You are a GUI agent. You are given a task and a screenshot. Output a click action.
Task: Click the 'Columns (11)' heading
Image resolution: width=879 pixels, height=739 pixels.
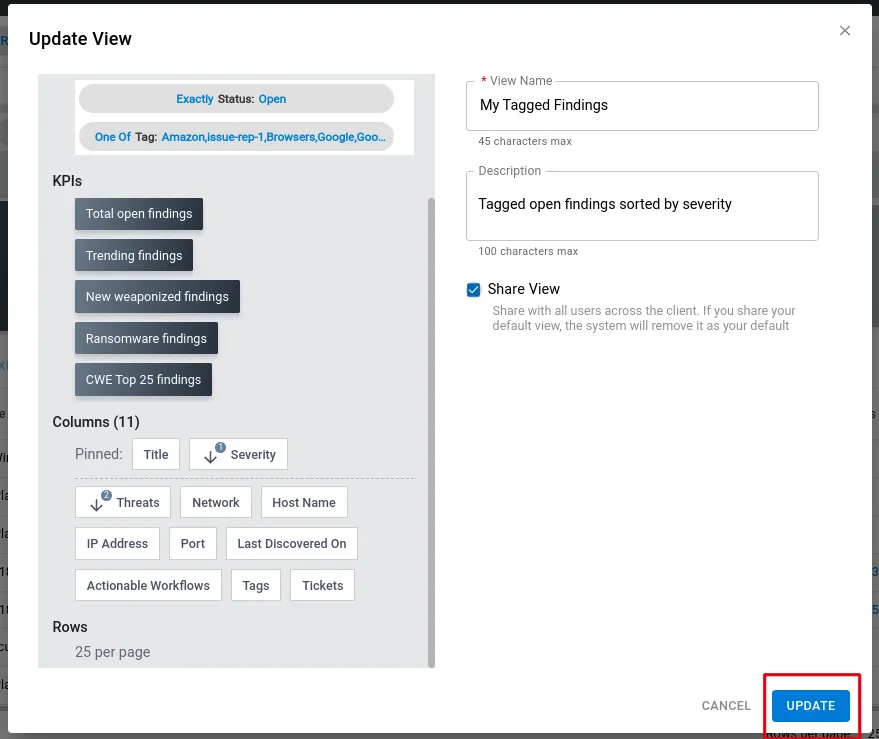point(96,422)
